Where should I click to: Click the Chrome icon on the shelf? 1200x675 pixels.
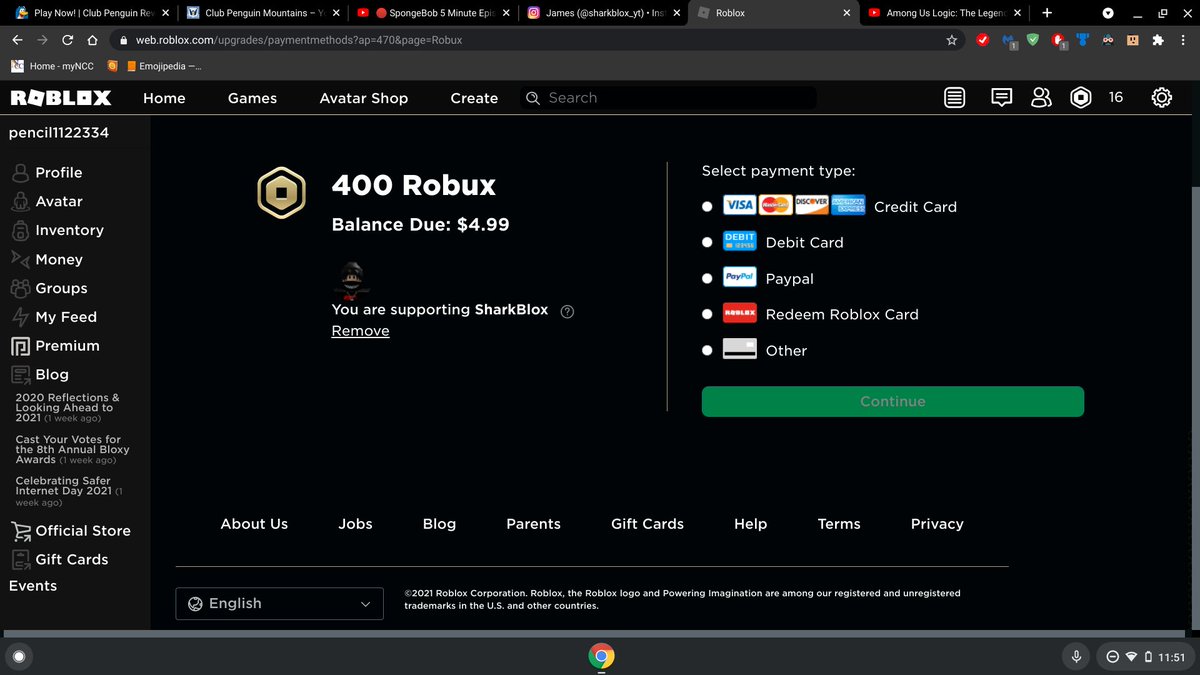pos(601,656)
